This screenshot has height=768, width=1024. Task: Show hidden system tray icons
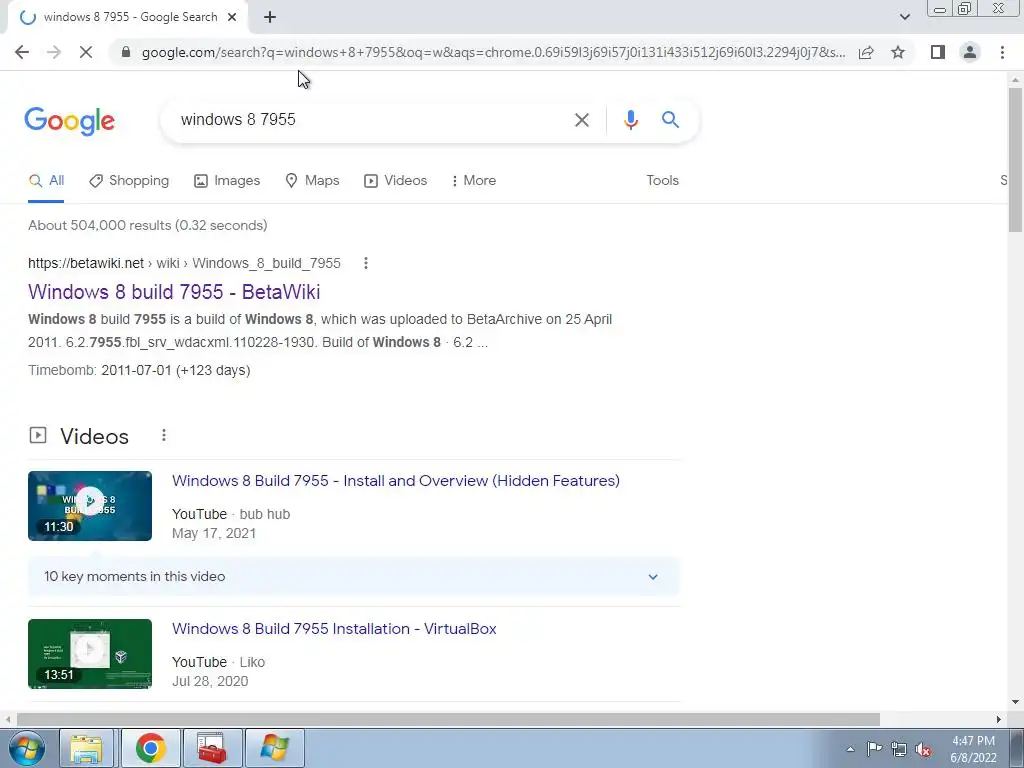click(850, 749)
